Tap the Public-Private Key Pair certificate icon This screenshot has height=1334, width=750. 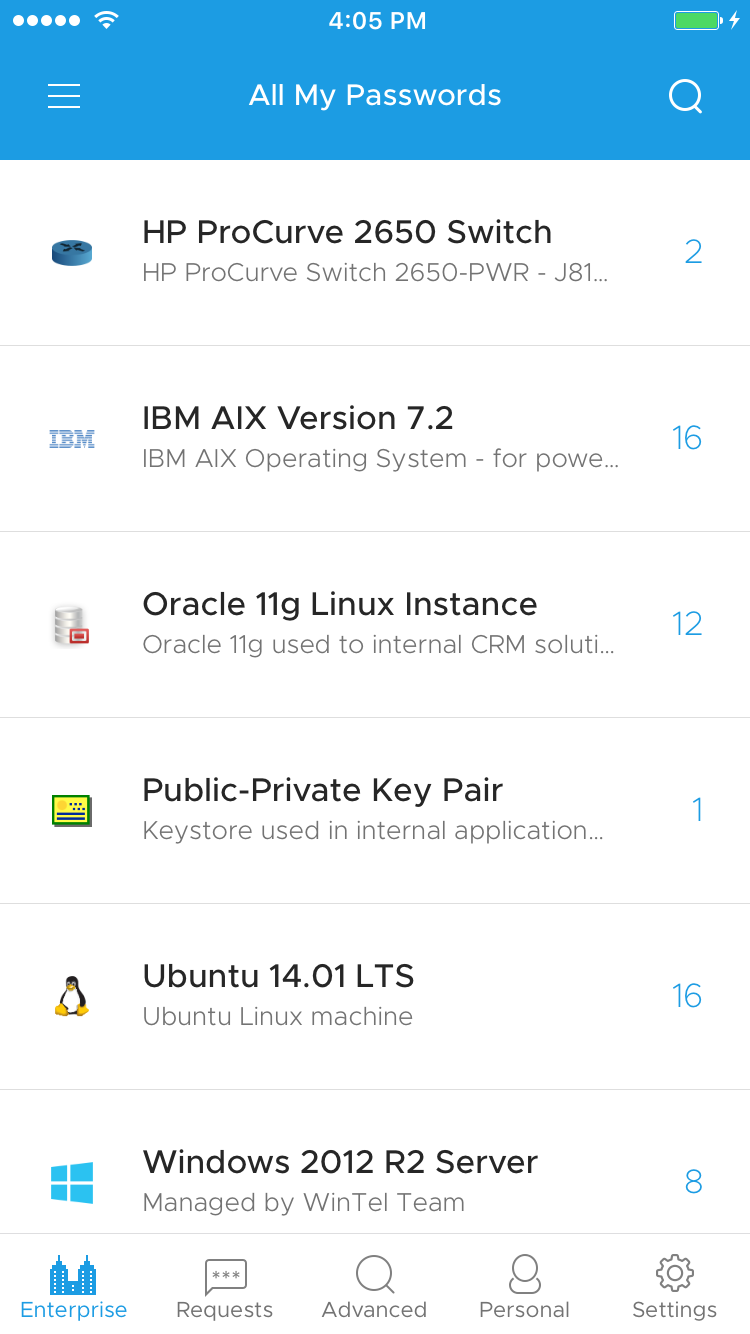tap(72, 810)
